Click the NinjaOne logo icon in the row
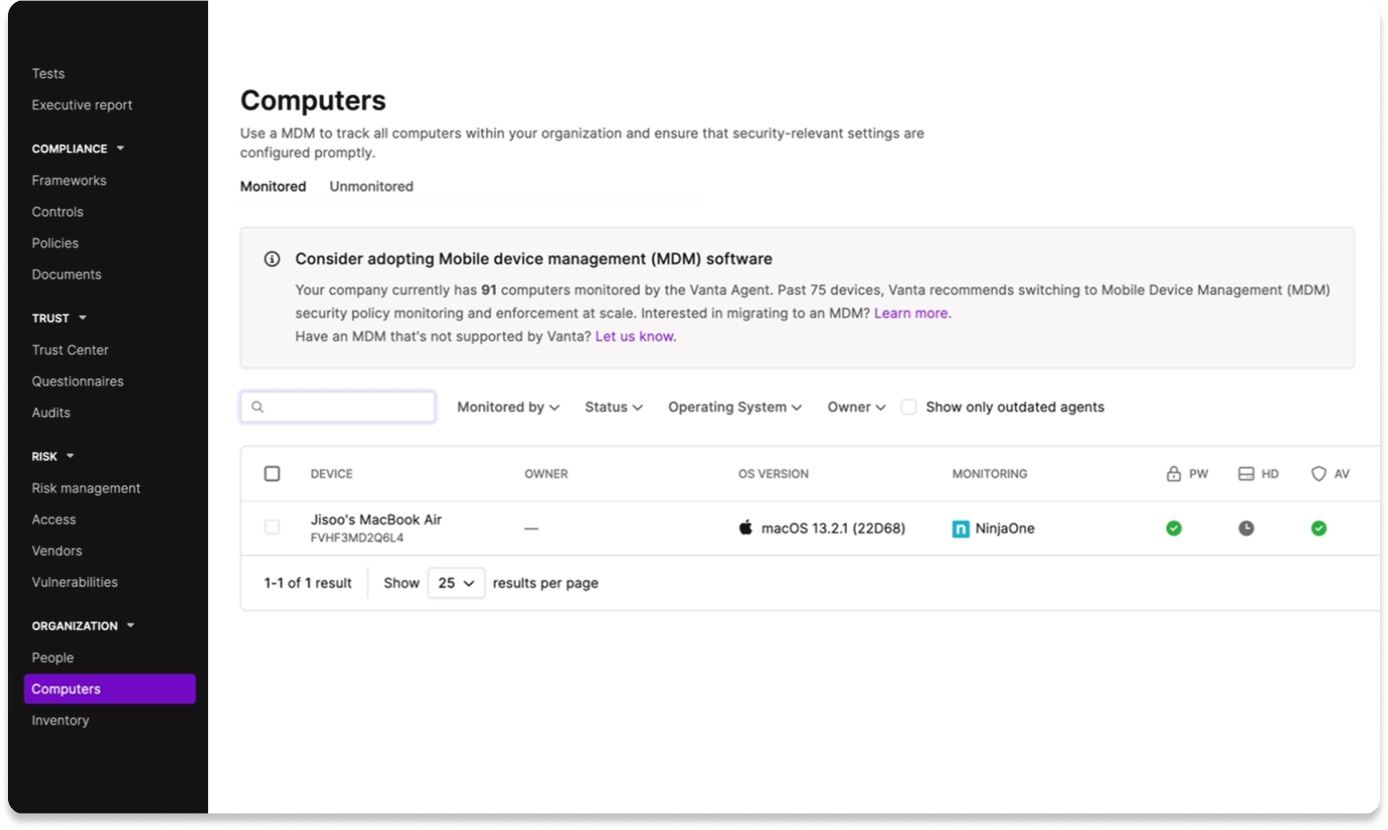 (x=960, y=529)
